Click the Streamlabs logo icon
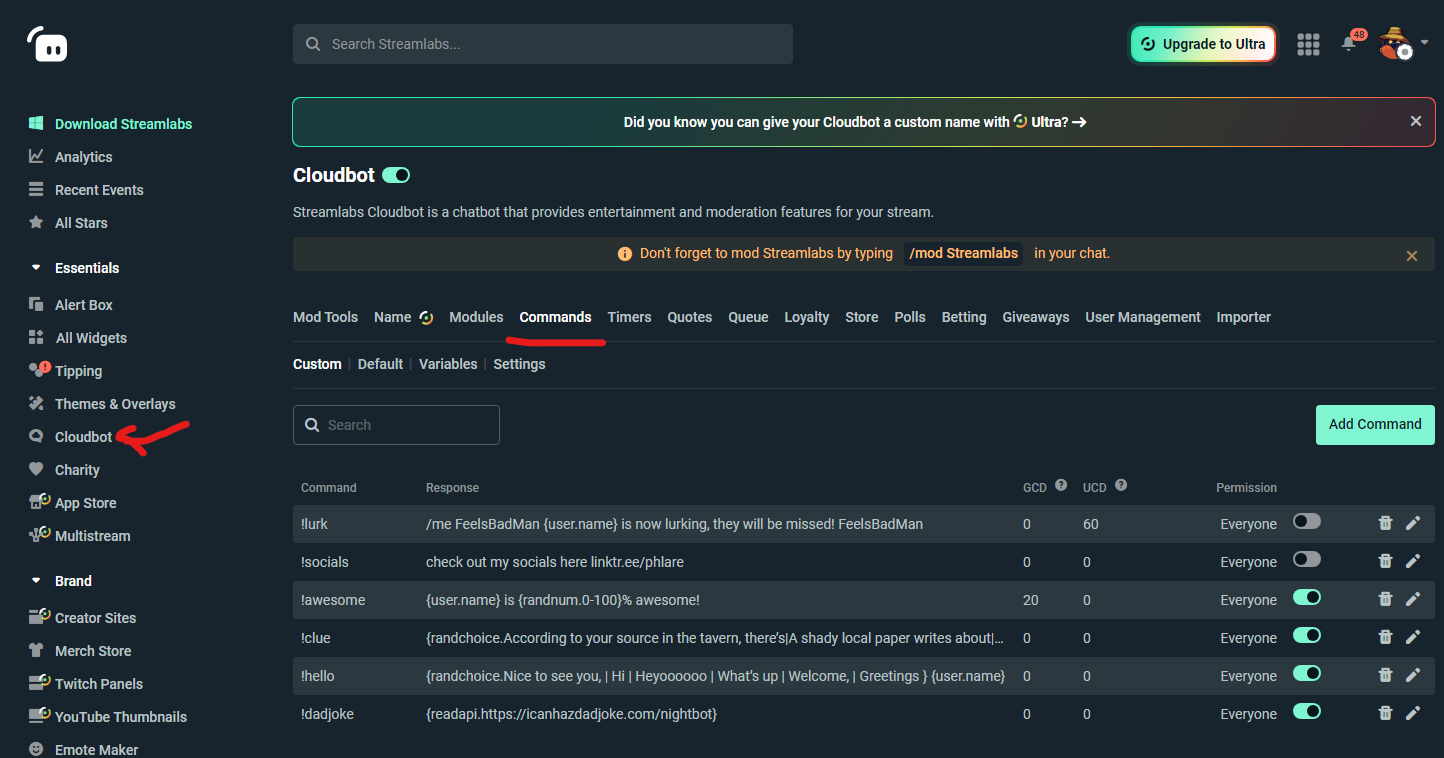This screenshot has height=758, width=1444. pos(47,44)
